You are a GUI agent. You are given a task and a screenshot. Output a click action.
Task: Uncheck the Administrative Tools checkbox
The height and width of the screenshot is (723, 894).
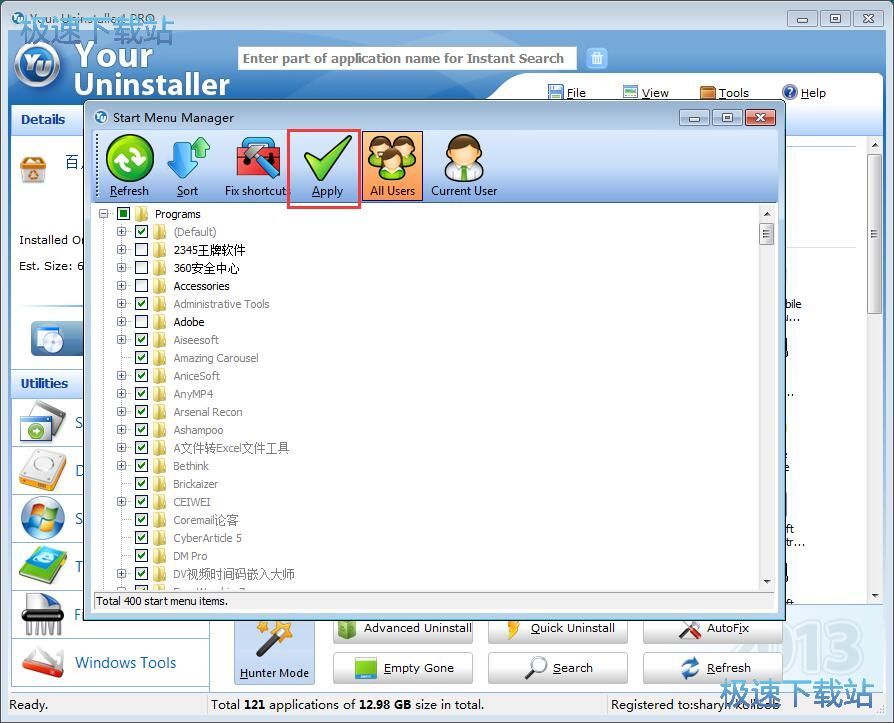141,303
